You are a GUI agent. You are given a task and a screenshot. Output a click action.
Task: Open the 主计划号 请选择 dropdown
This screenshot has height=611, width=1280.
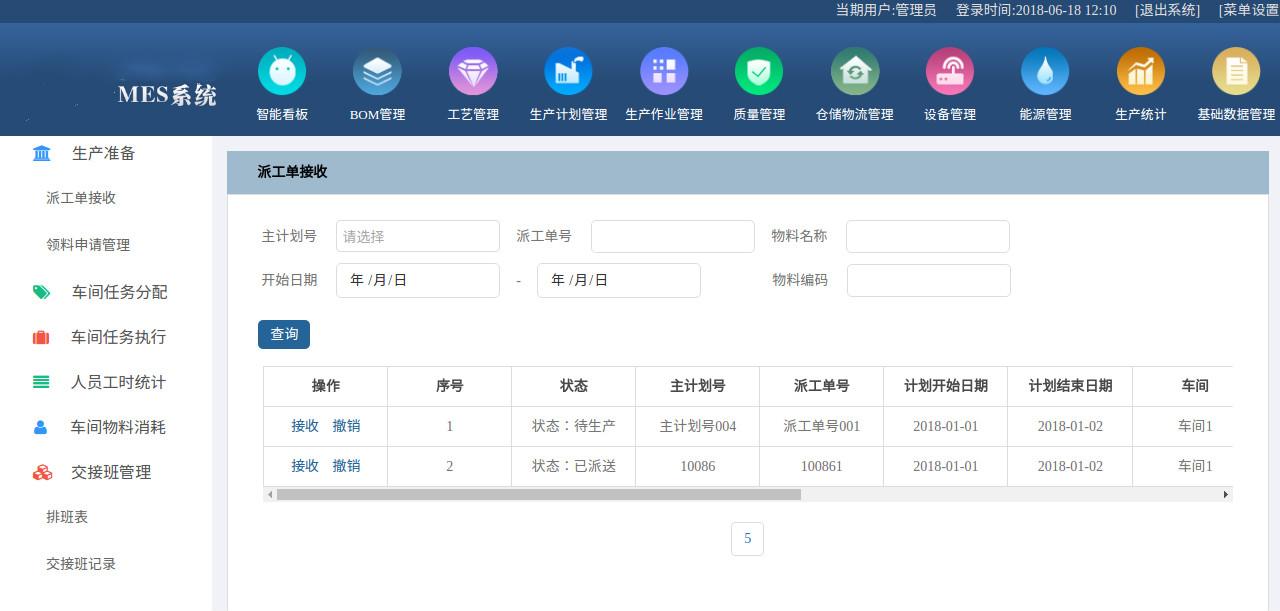pyautogui.click(x=417, y=236)
